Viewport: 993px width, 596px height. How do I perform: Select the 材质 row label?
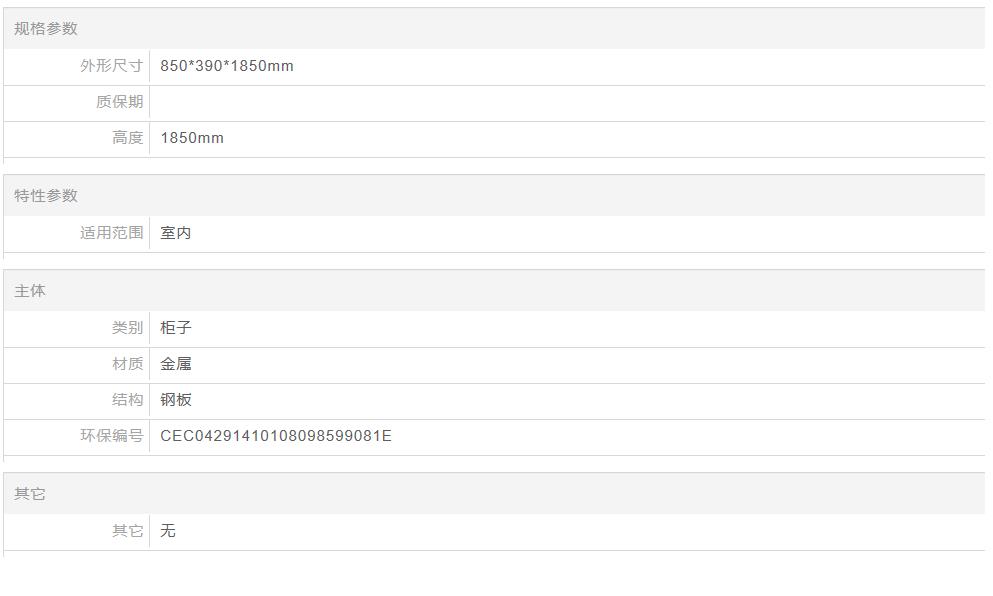pyautogui.click(x=128, y=364)
